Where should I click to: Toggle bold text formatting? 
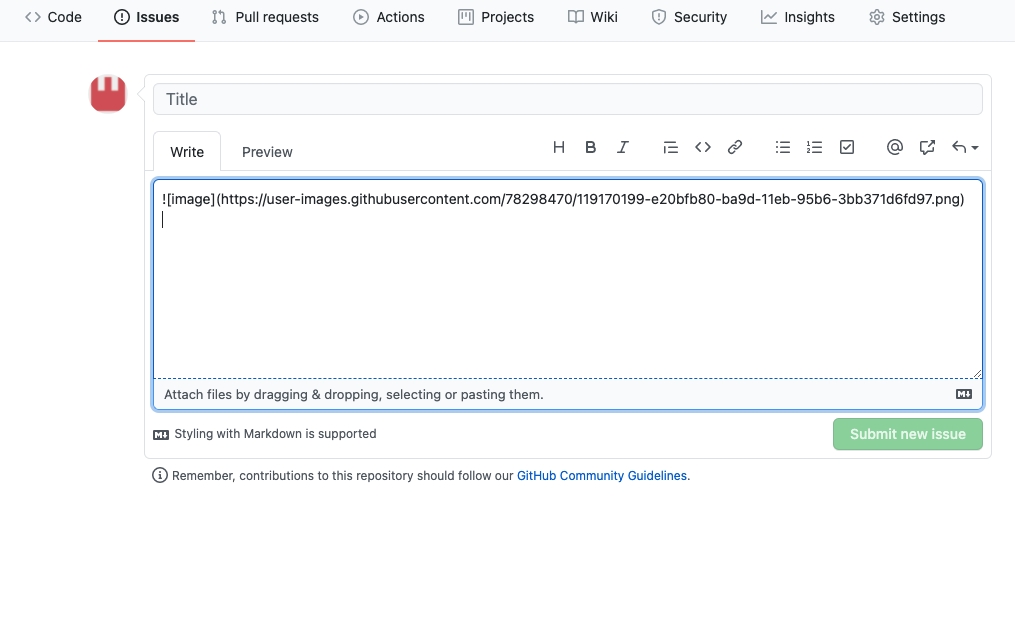(x=591, y=147)
